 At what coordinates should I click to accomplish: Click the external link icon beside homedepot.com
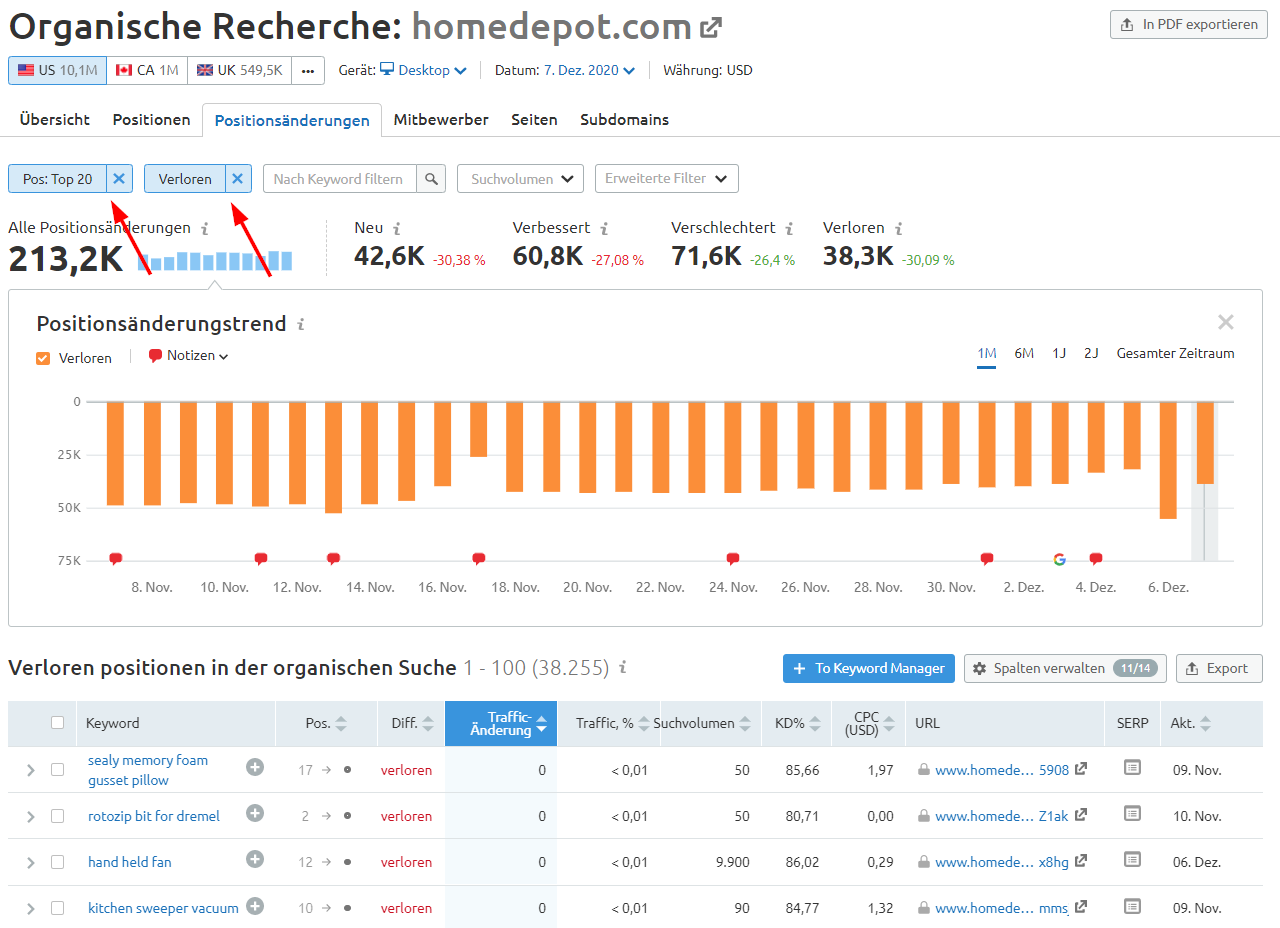[x=710, y=27]
